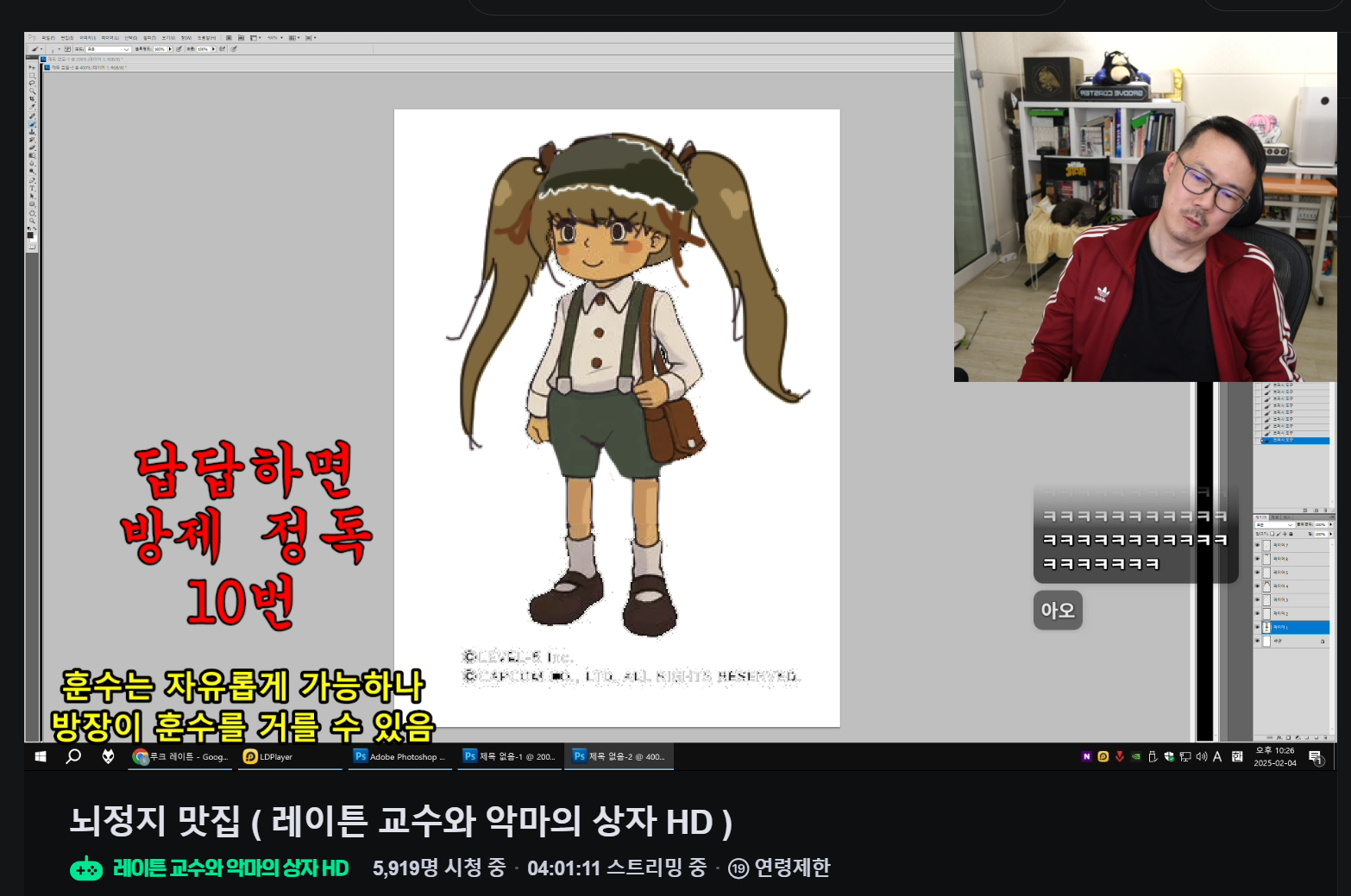Hide 레이어 3 with its eye icon

click(1257, 599)
